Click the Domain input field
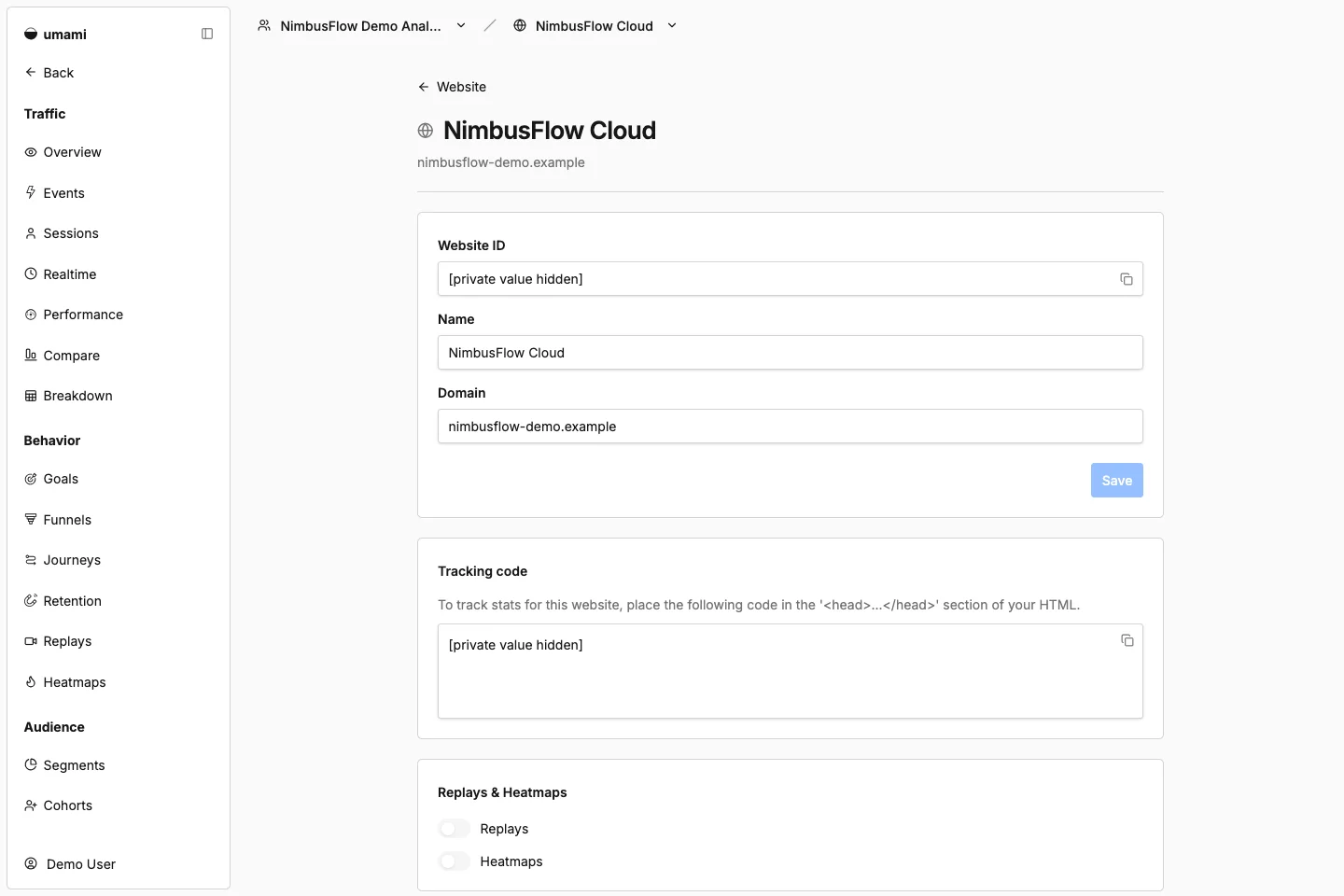The width and height of the screenshot is (1344, 896). 790,427
